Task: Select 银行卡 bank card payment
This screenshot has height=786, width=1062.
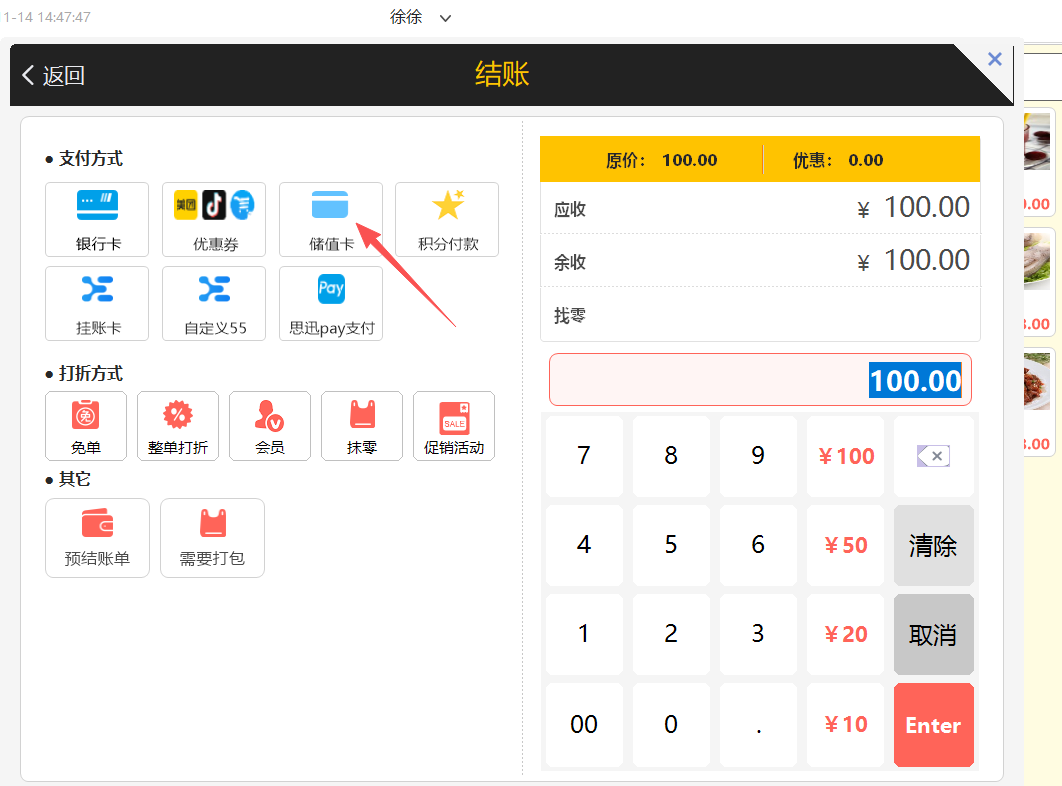Action: coord(97,219)
